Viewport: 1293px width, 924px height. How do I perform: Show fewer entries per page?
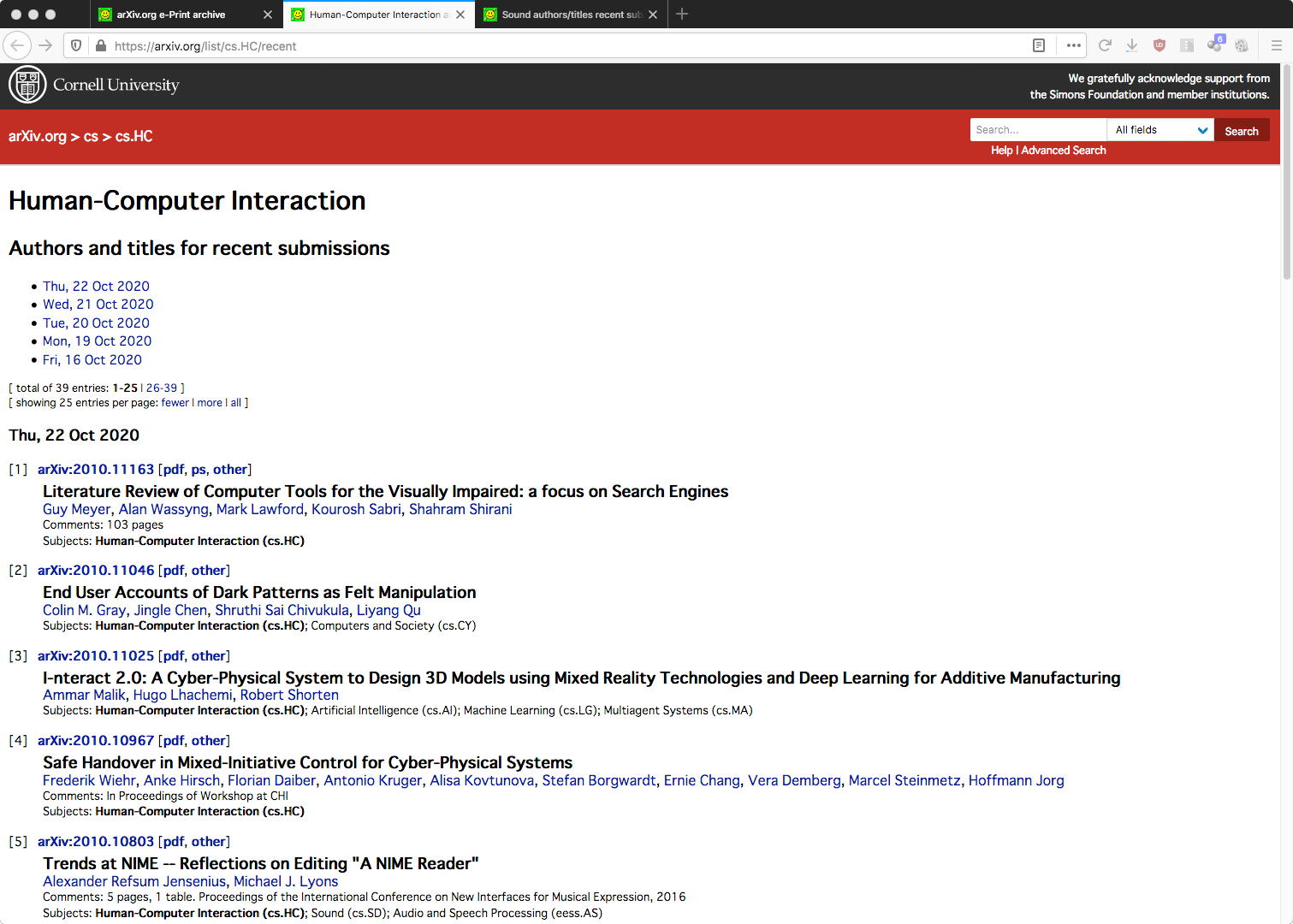click(x=175, y=402)
